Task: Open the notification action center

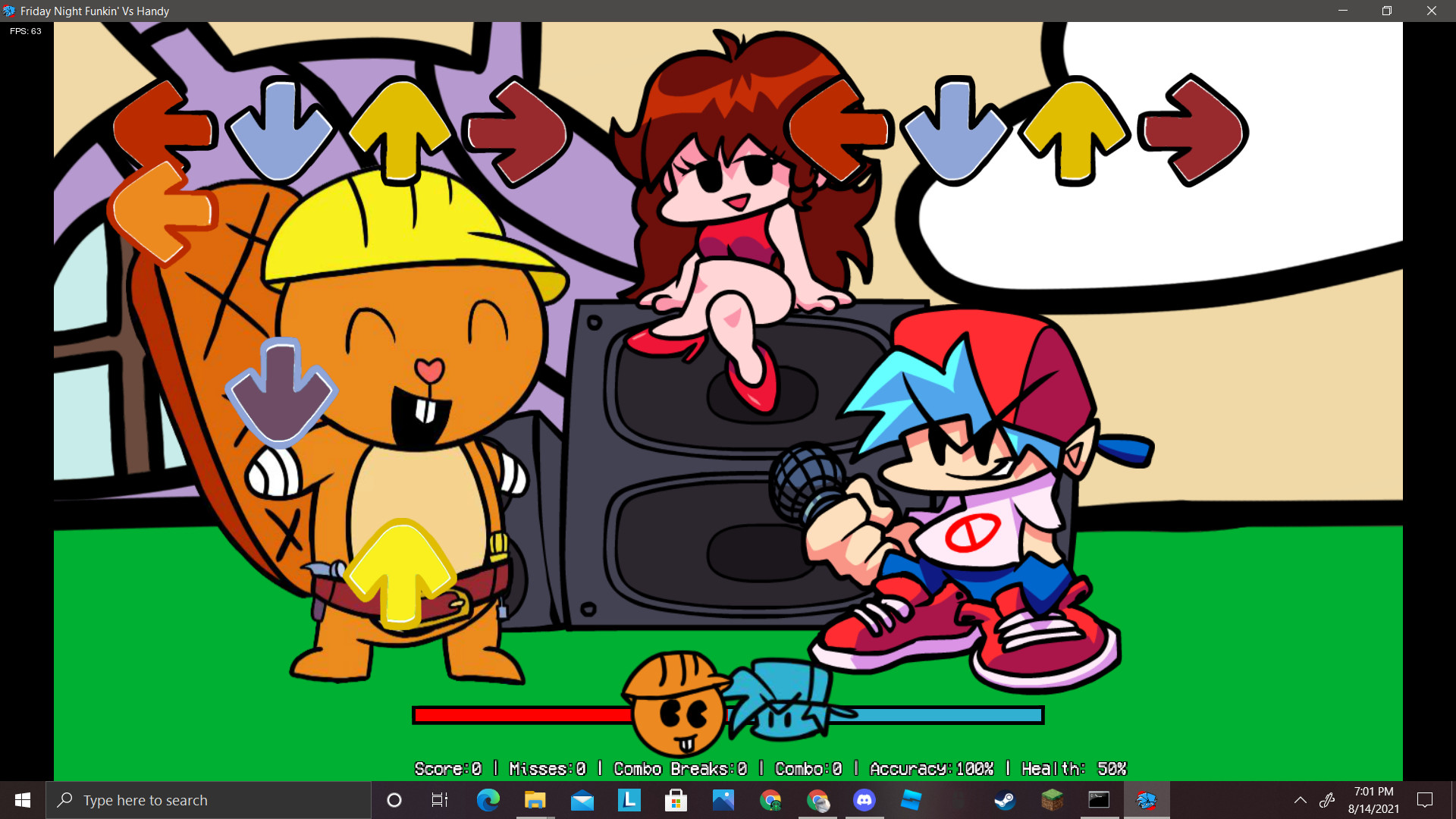Action: [x=1425, y=800]
